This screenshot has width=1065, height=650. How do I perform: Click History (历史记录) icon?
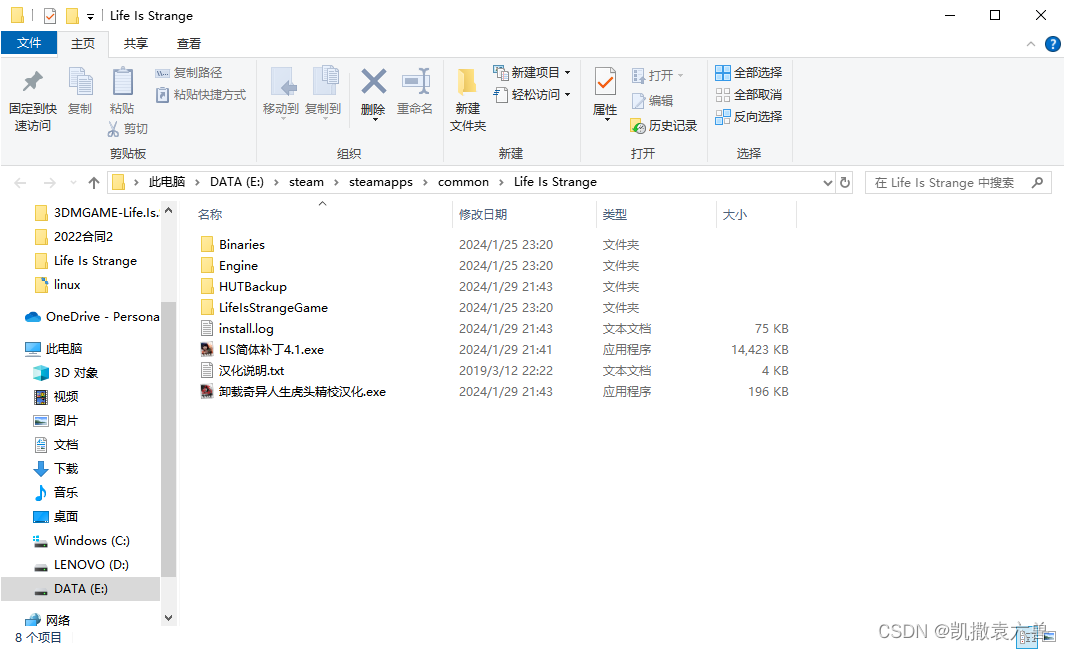click(638, 126)
